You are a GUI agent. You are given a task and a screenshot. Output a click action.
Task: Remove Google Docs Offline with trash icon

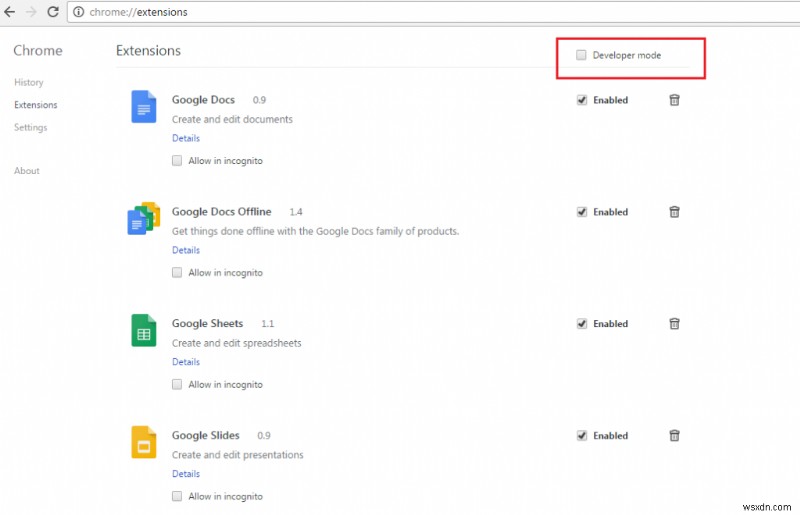coord(674,212)
